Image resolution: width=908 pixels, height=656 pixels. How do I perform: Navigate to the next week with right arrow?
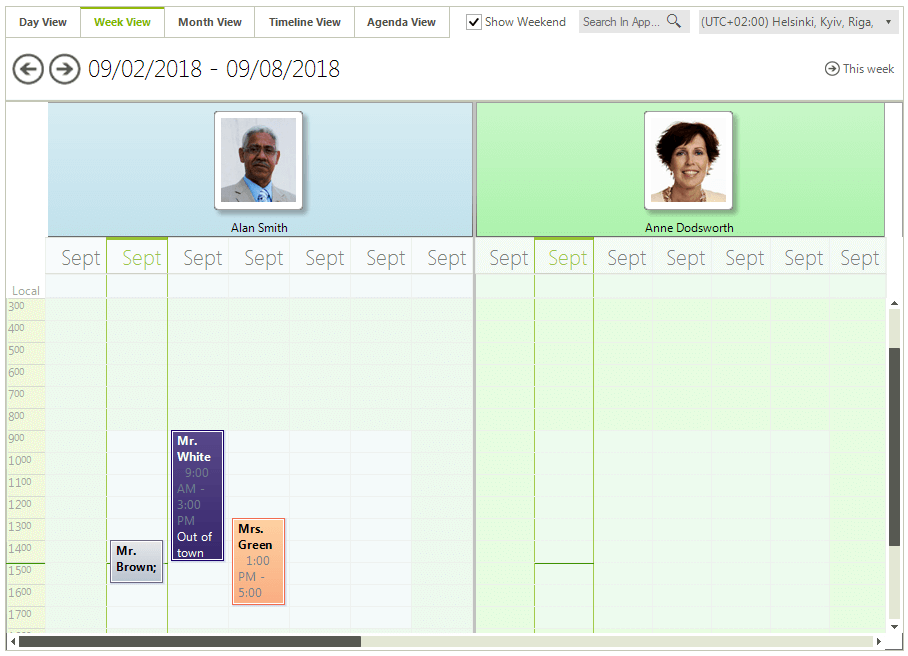(x=64, y=69)
